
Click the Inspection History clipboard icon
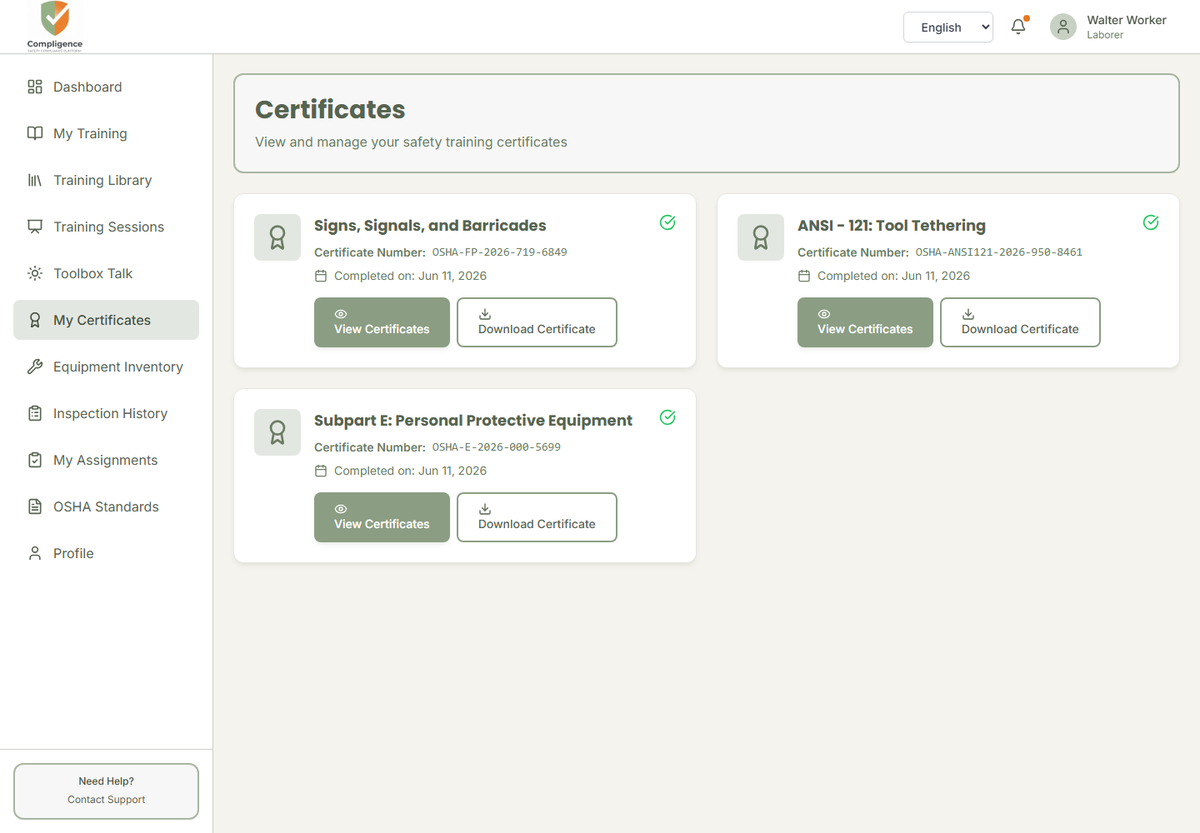(x=35, y=414)
